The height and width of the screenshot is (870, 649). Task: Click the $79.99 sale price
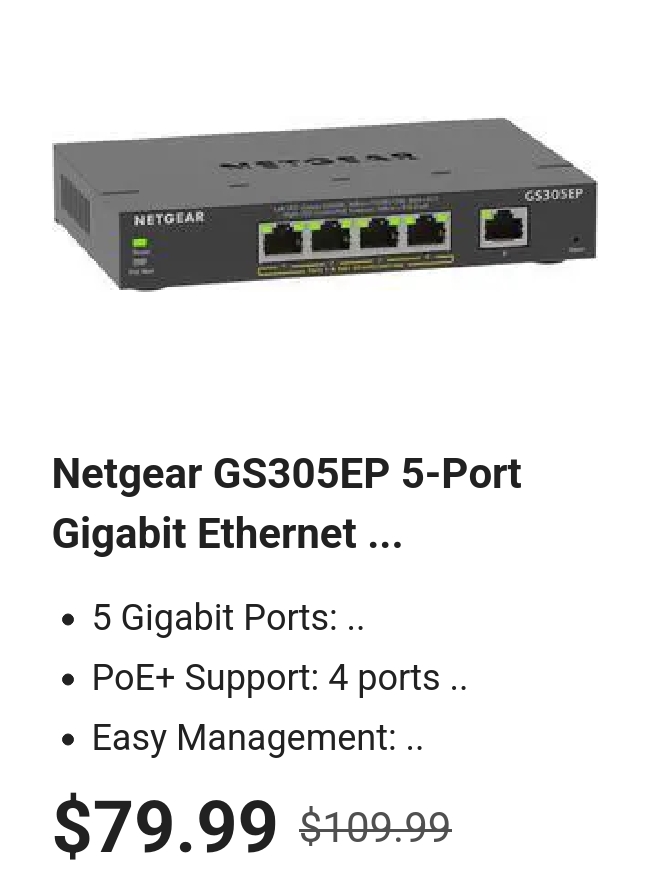(165, 824)
